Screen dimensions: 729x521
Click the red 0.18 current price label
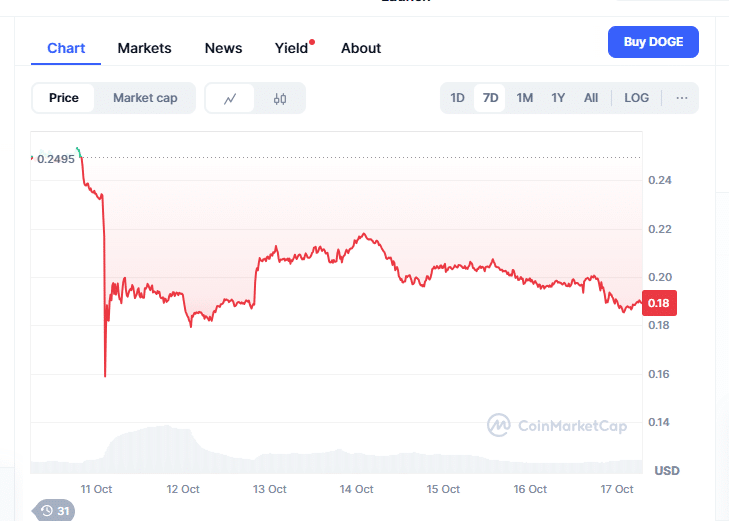click(x=658, y=303)
